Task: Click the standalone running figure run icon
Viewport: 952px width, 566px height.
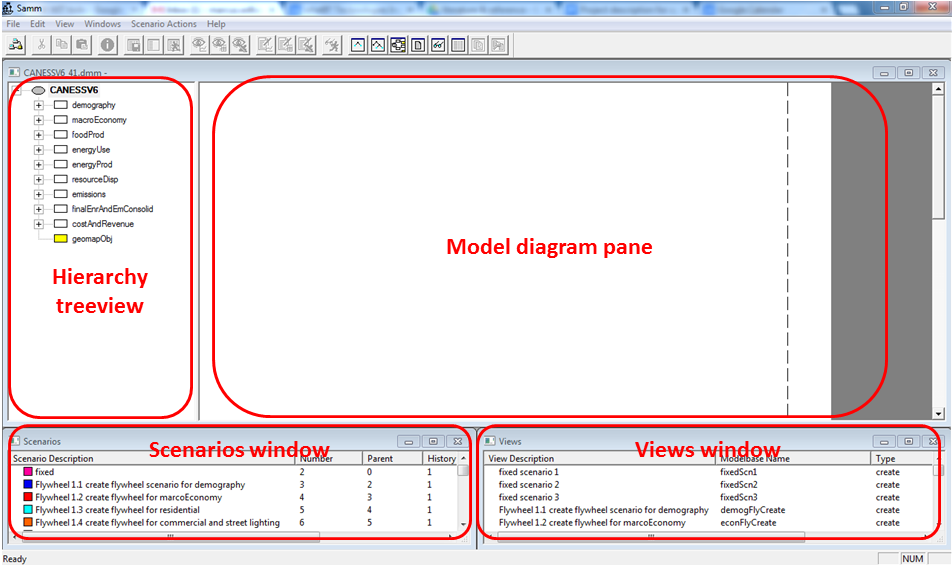Action: [x=332, y=45]
